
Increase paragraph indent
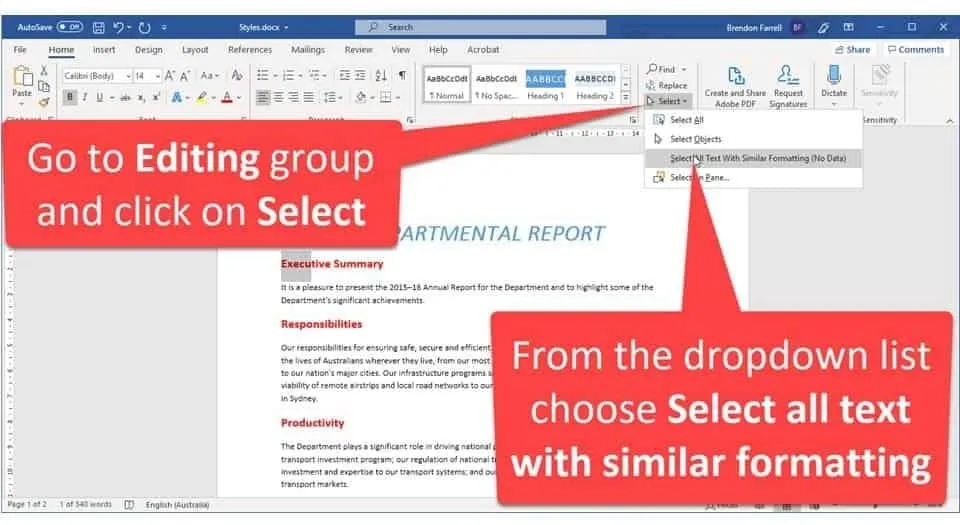(x=360, y=75)
